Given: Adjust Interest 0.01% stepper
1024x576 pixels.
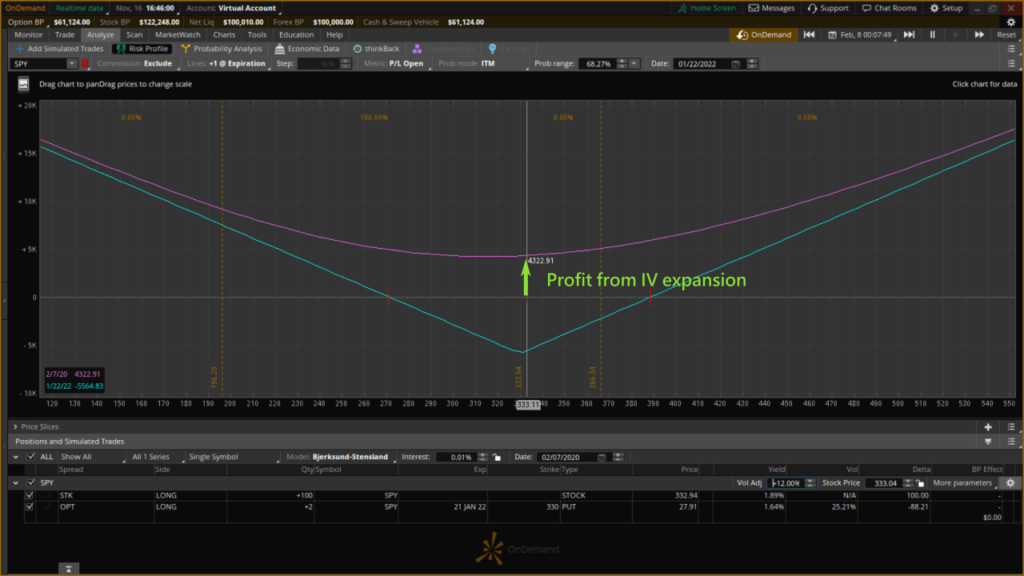Looking at the screenshot, I should pyautogui.click(x=483, y=456).
